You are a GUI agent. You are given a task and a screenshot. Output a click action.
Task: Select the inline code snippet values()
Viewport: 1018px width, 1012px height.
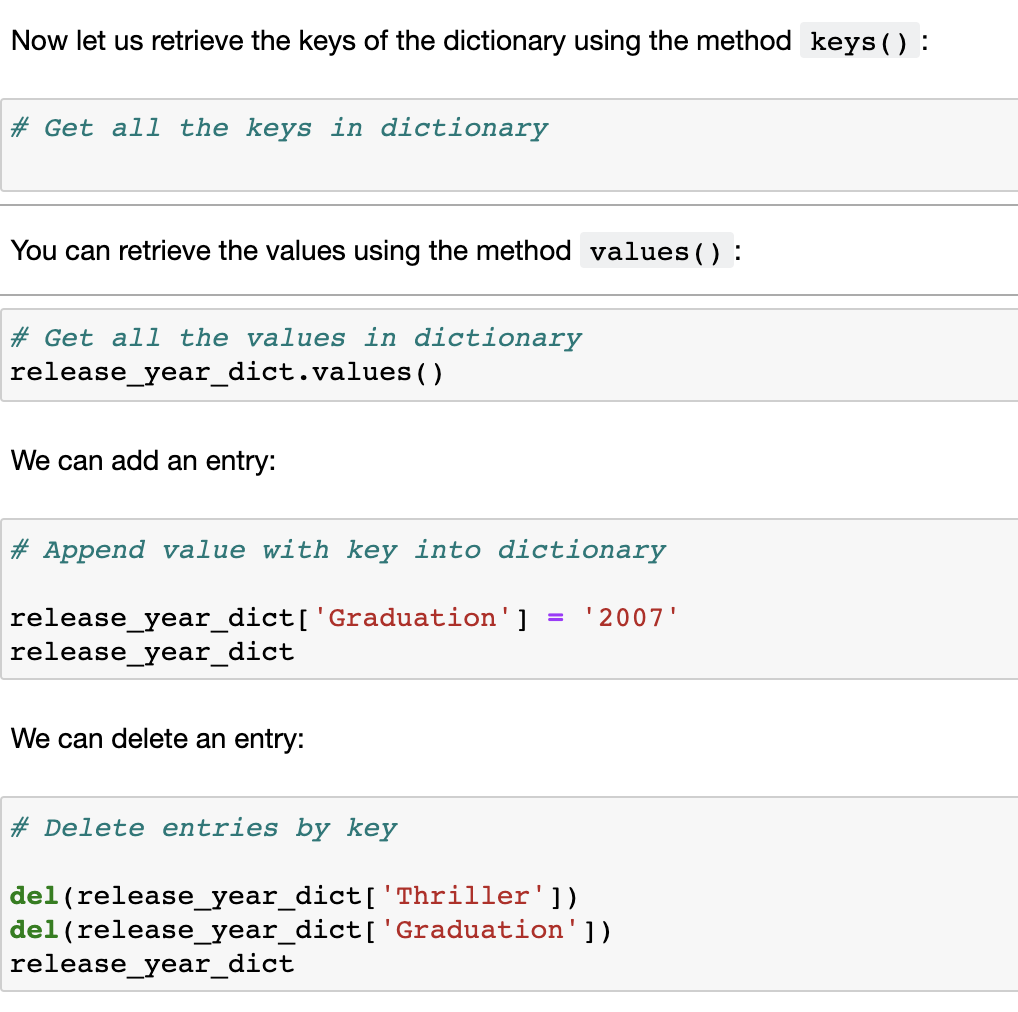click(655, 250)
